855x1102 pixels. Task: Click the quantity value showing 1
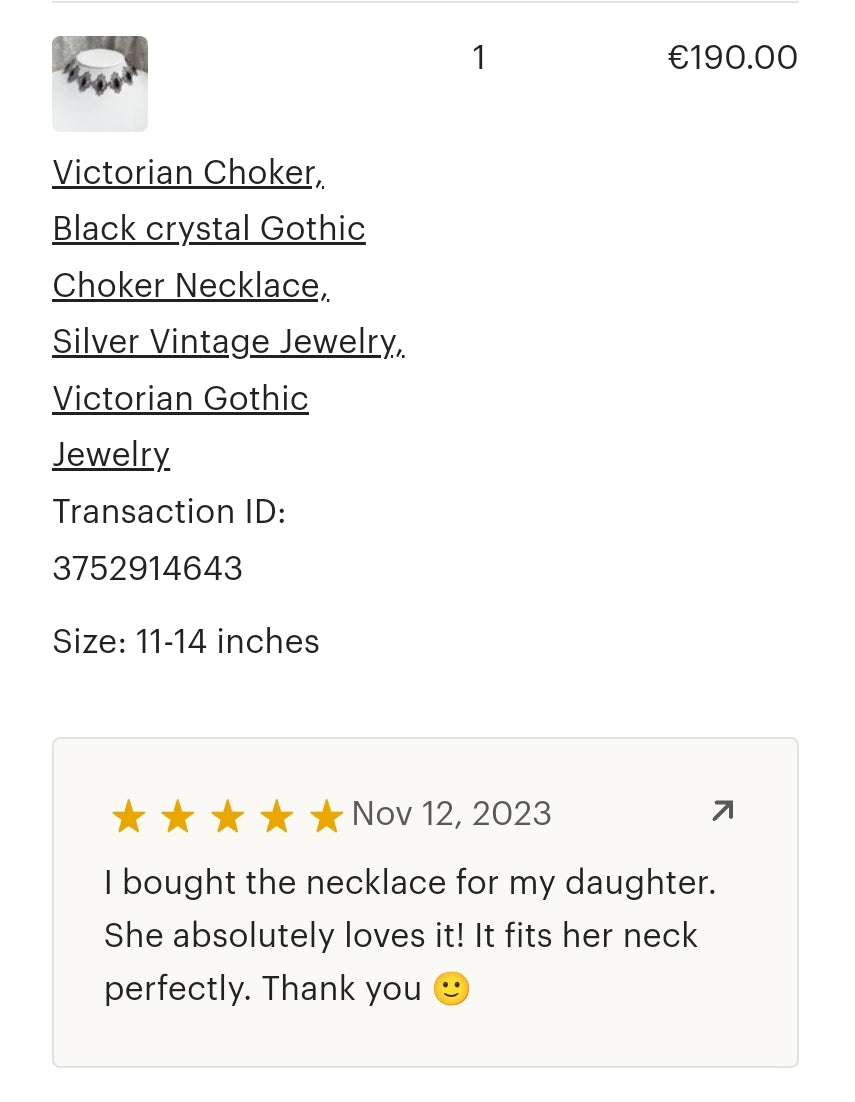pyautogui.click(x=479, y=57)
